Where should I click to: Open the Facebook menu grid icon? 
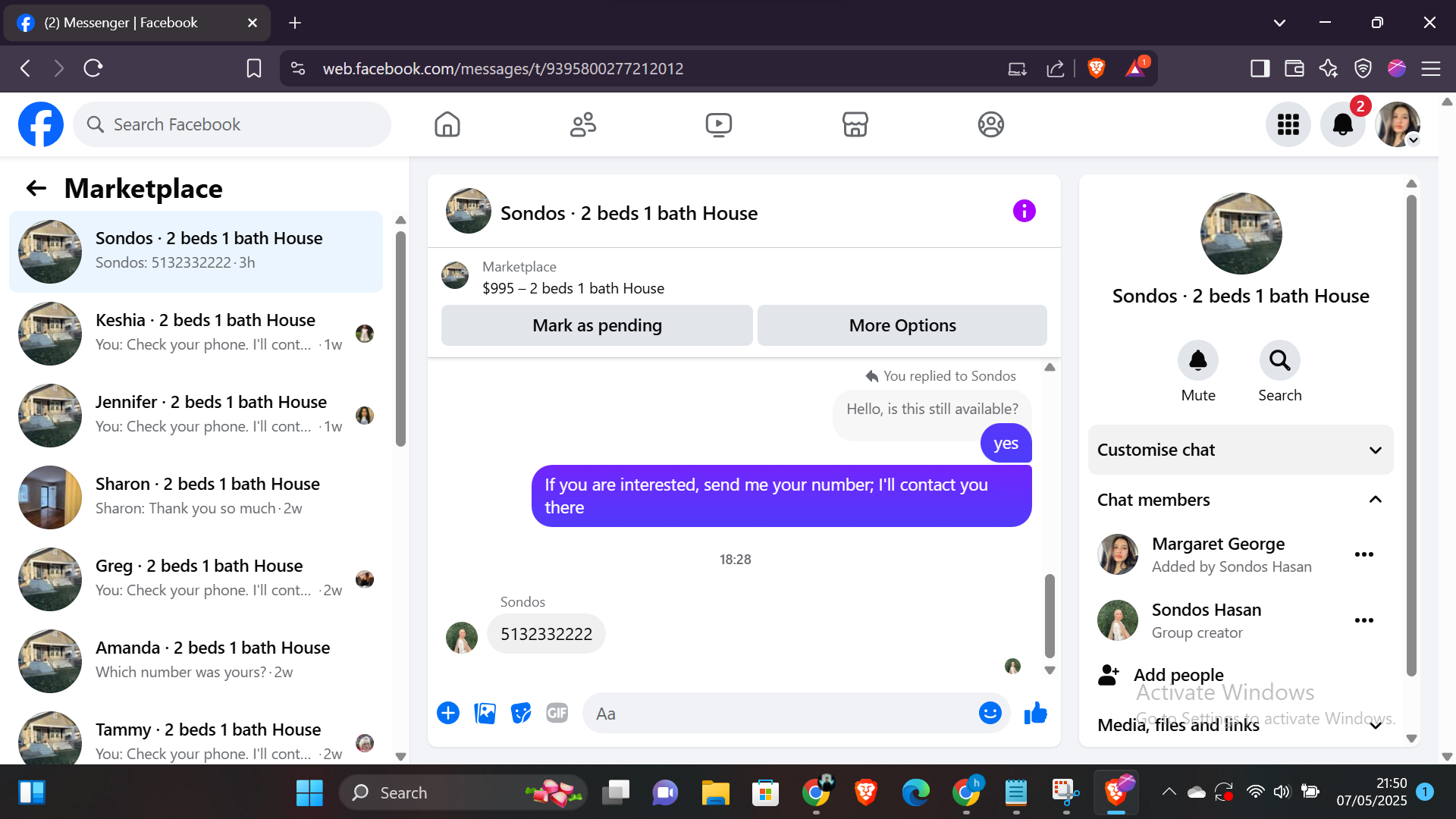tap(1288, 124)
